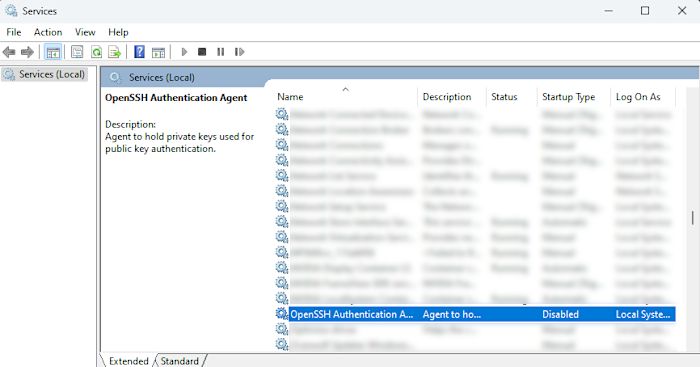This screenshot has width=700, height=367.
Task: Click the Start Service play icon
Action: [184, 52]
